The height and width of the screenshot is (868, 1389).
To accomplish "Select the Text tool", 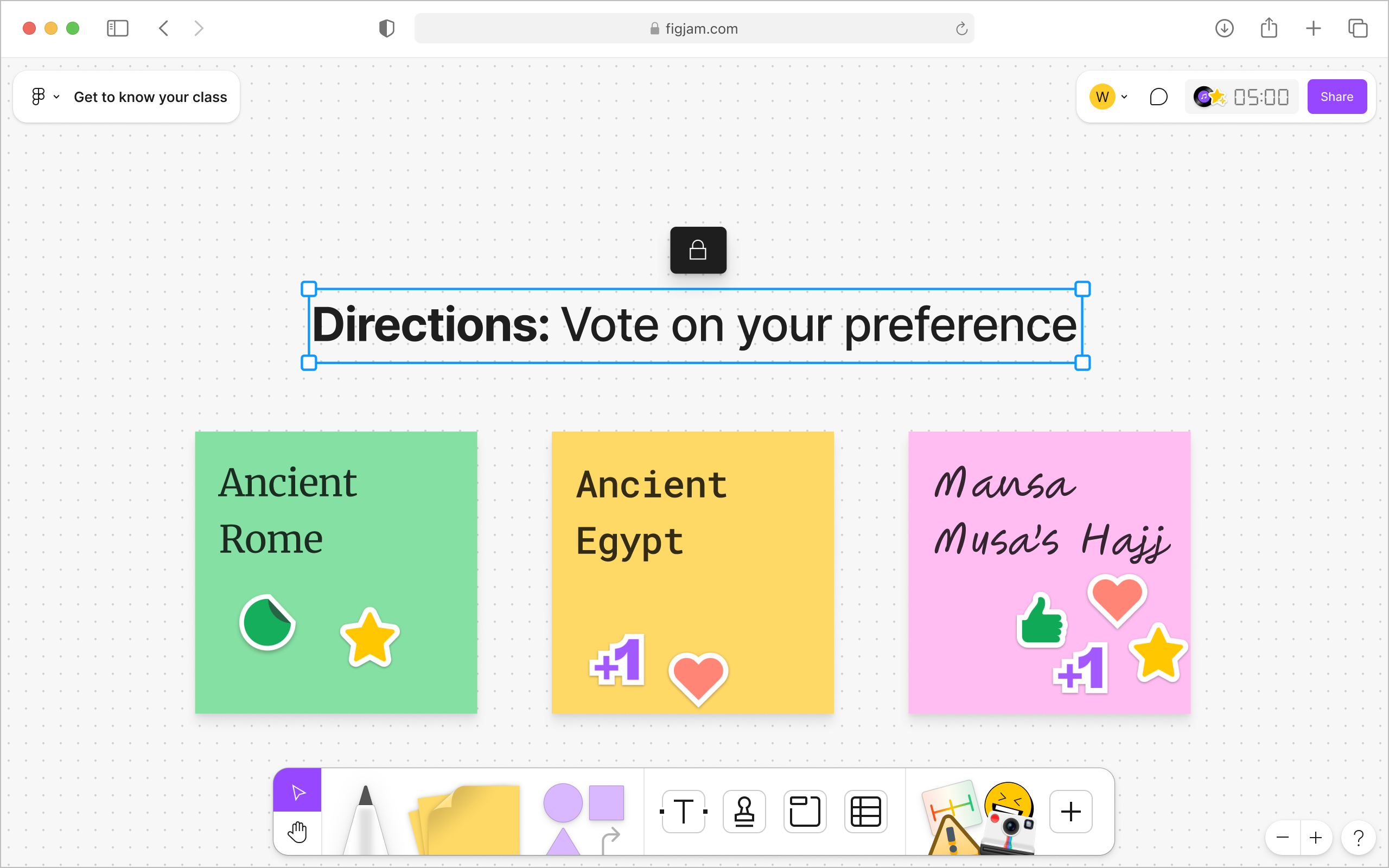I will pos(683,811).
